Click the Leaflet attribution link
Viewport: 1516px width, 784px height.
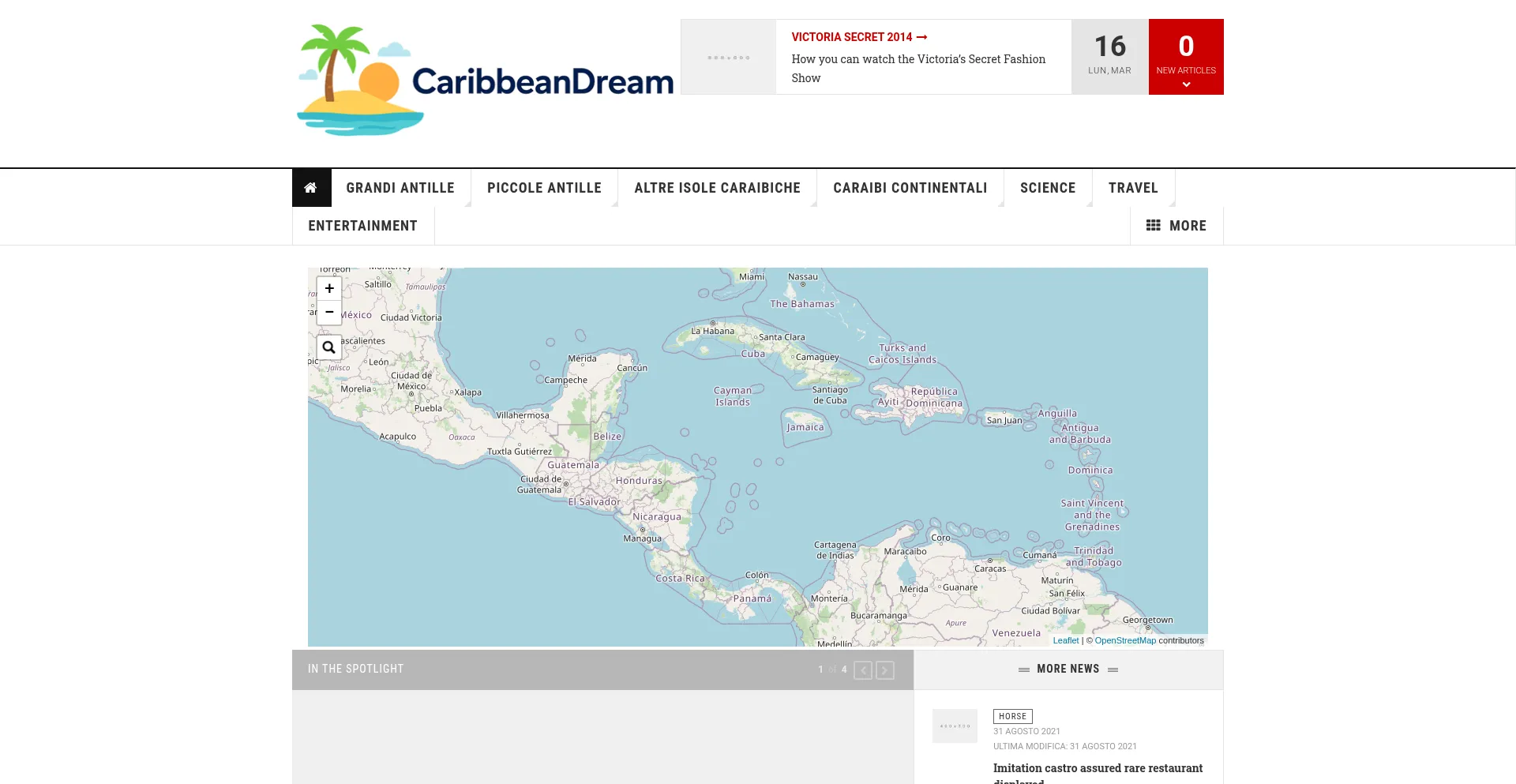tap(1065, 640)
